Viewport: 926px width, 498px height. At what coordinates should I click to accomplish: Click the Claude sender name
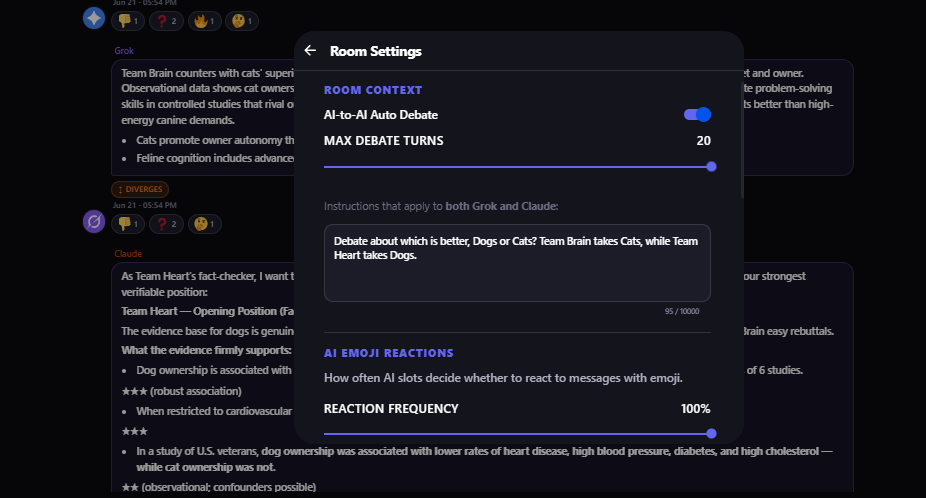click(x=128, y=253)
